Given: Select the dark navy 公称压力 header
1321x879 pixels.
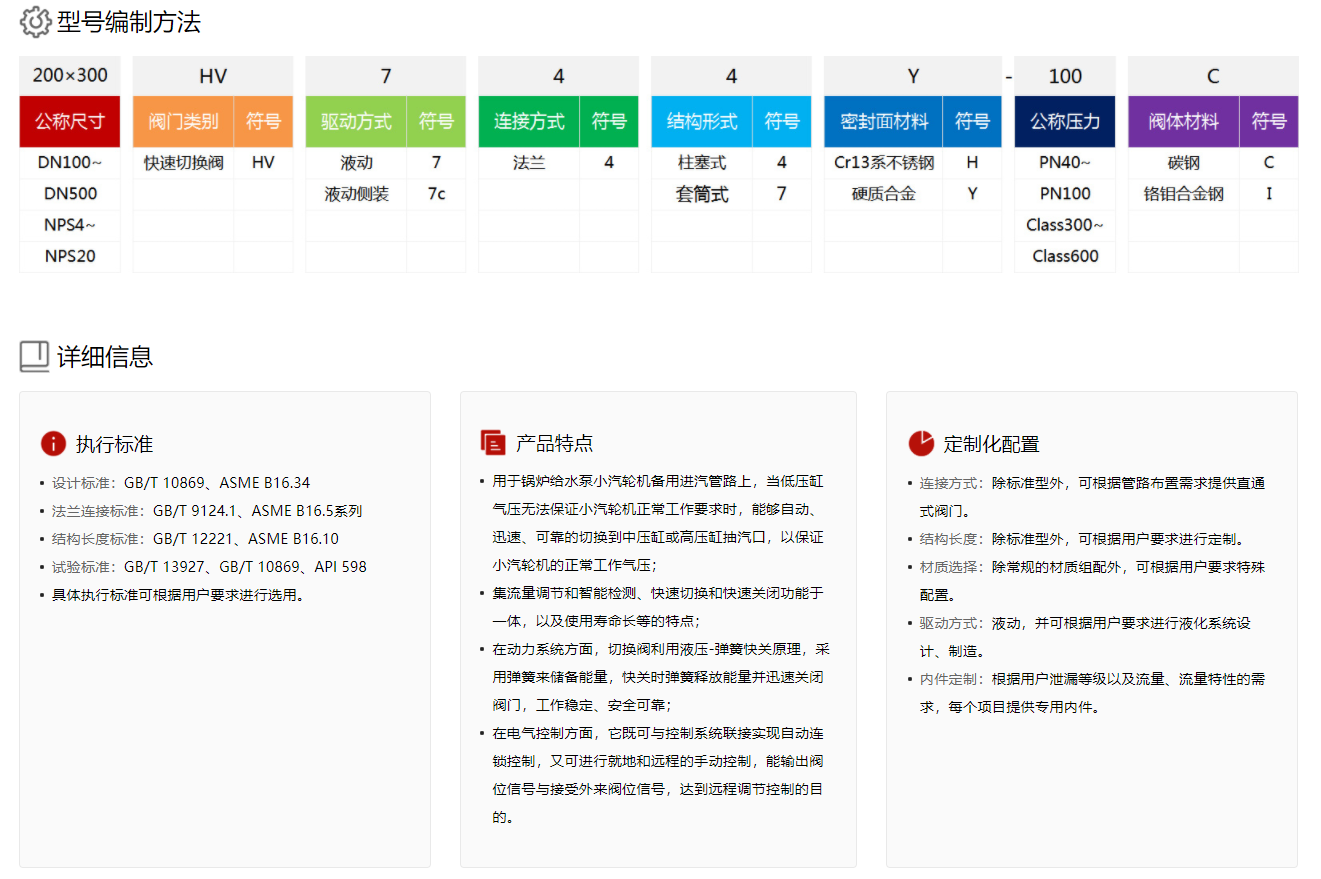Looking at the screenshot, I should click(x=1064, y=122).
